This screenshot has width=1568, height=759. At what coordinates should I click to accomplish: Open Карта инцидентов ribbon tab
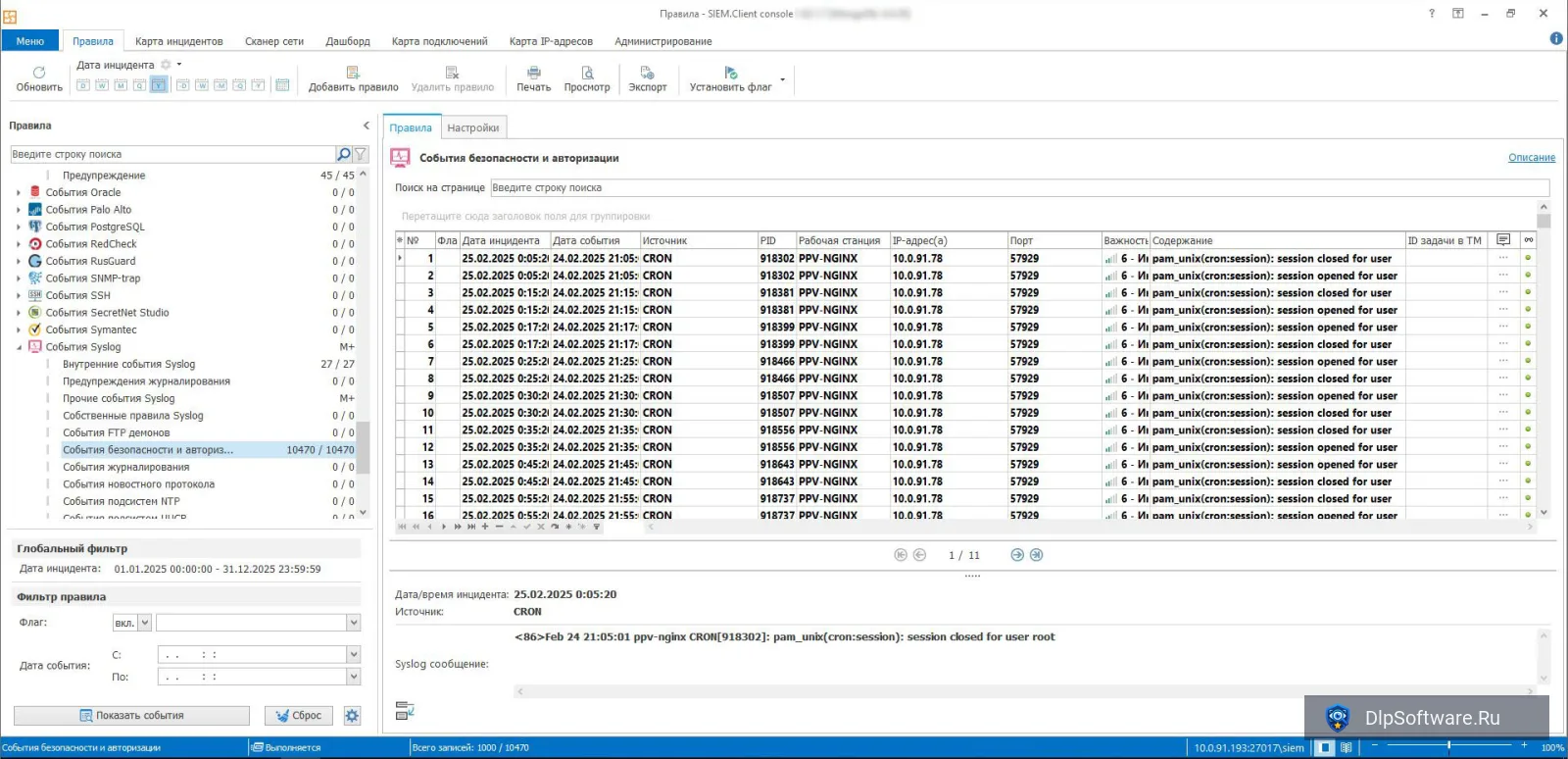[178, 41]
